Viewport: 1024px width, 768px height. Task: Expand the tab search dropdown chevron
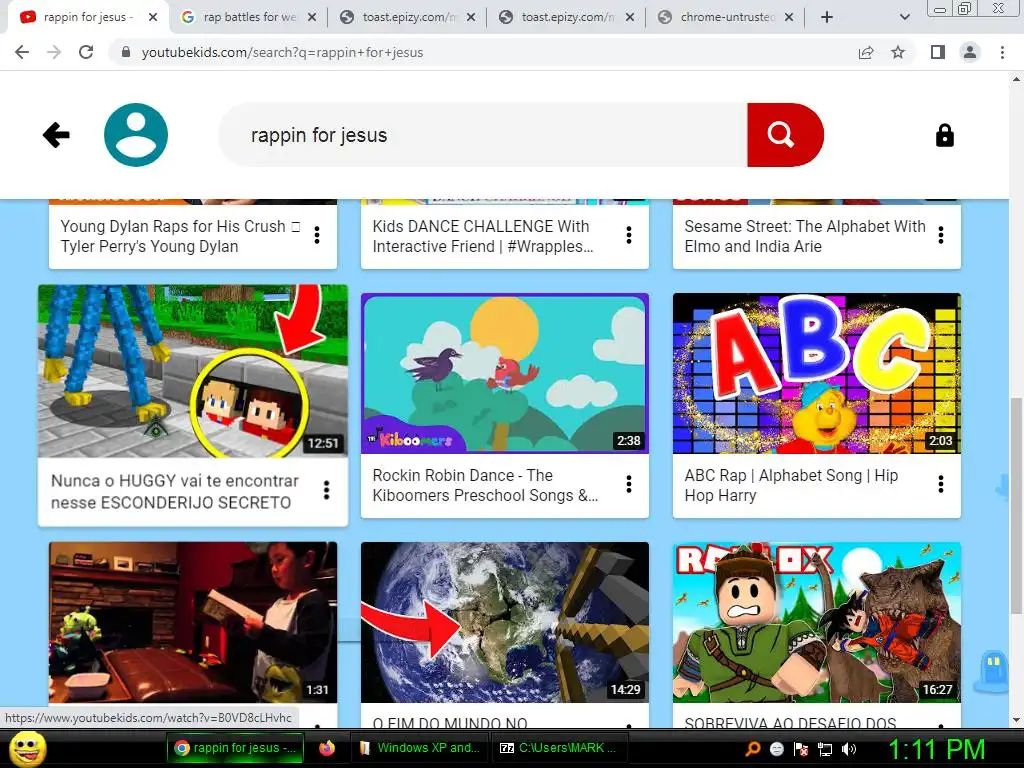click(x=904, y=18)
